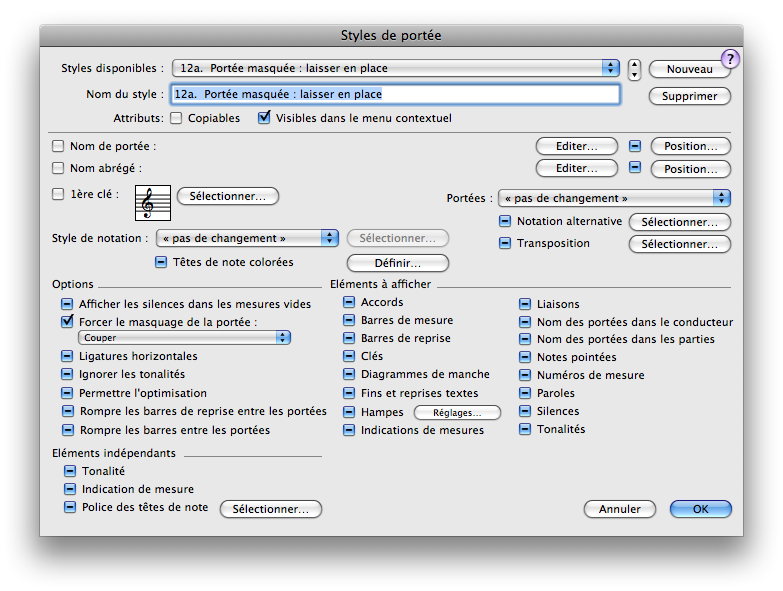
Task: Uncheck Forcer le masquage de la portée
Action: click(x=68, y=322)
